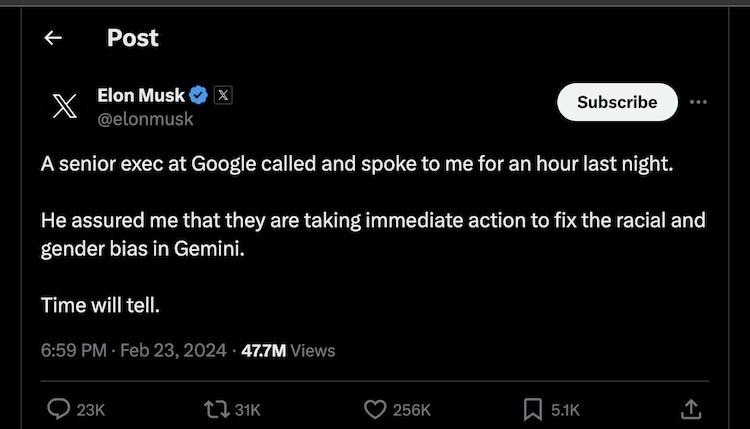Click the 47.7M Views count

[x=289, y=350]
